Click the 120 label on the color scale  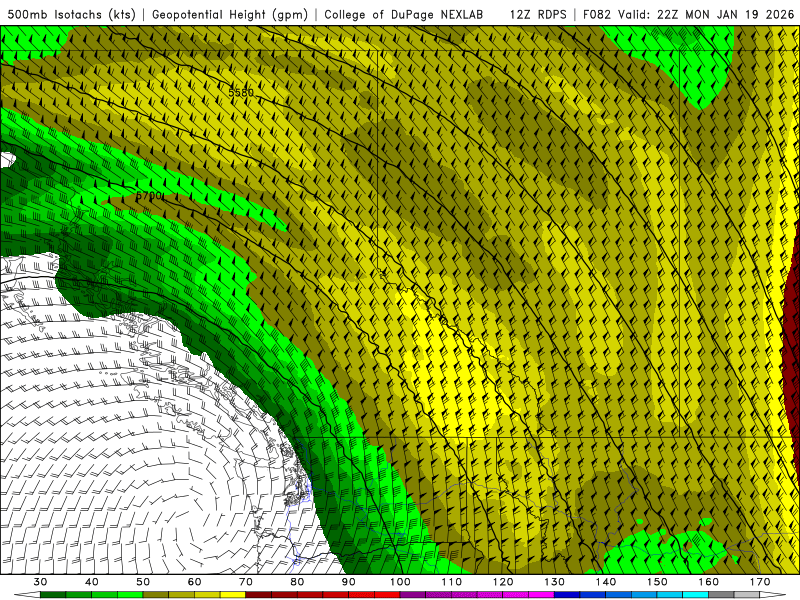pos(503,582)
